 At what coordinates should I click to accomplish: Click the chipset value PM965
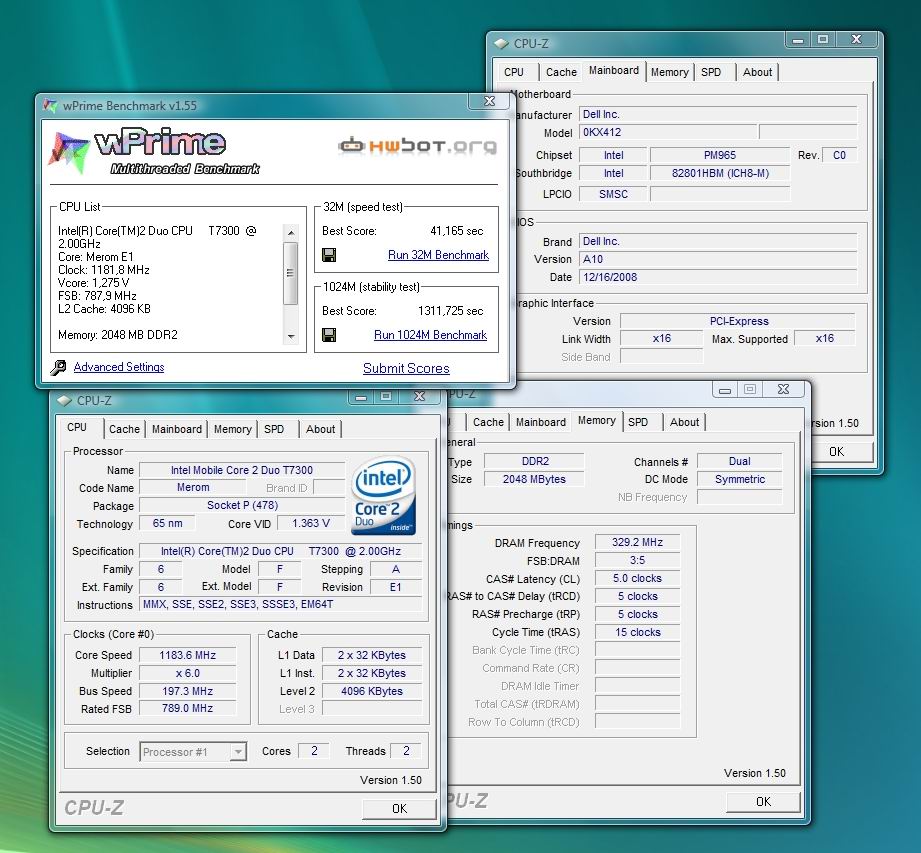click(x=720, y=155)
